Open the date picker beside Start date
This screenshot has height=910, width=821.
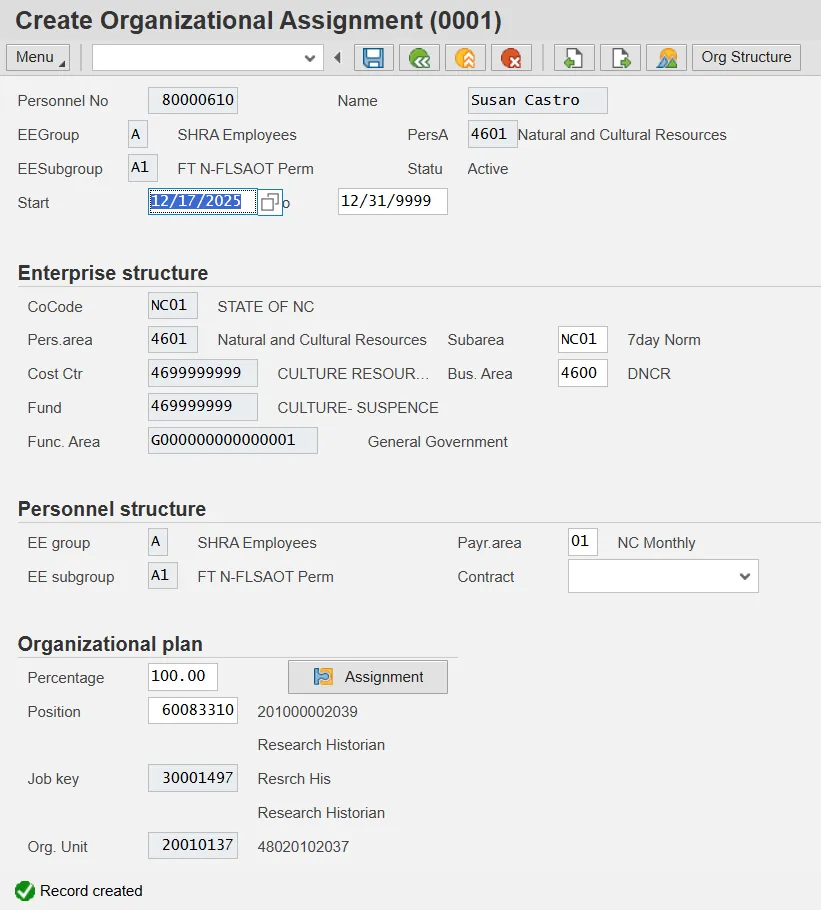(x=270, y=203)
